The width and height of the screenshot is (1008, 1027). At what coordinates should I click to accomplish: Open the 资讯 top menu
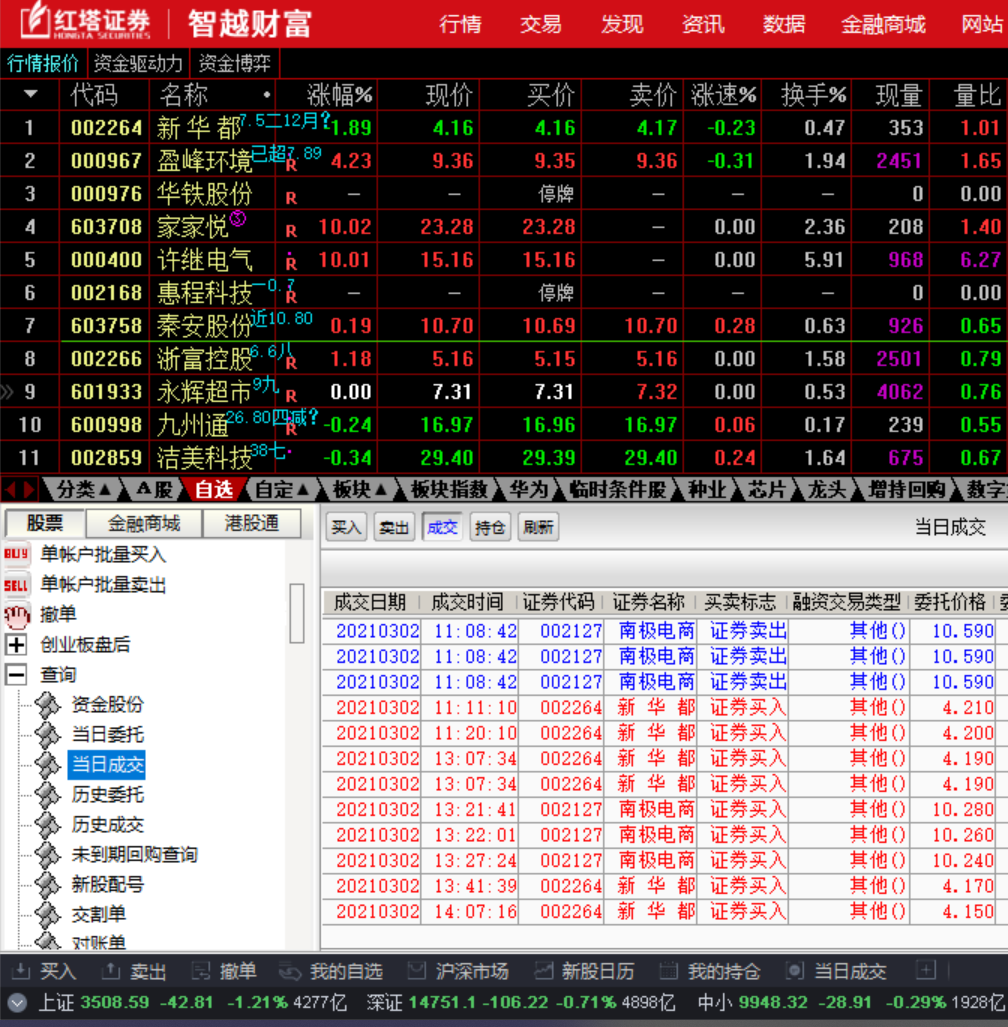pyautogui.click(x=703, y=24)
